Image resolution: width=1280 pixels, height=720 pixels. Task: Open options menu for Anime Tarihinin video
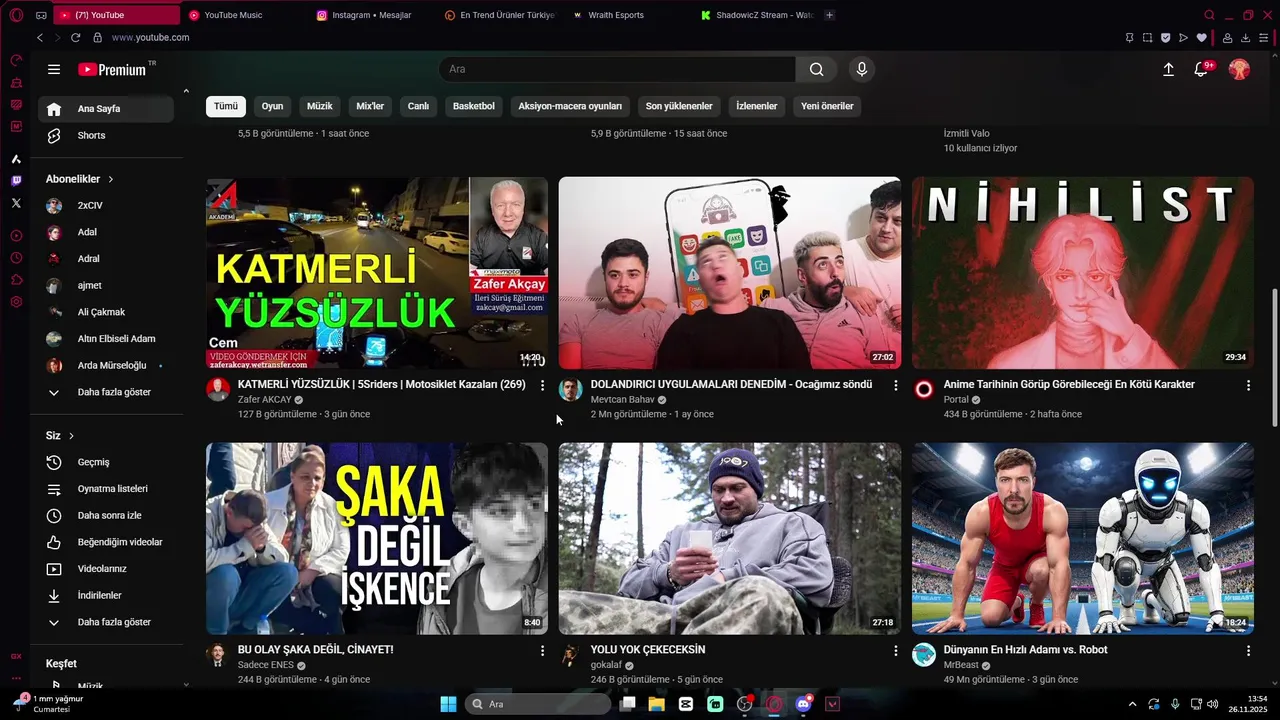tap(1248, 385)
